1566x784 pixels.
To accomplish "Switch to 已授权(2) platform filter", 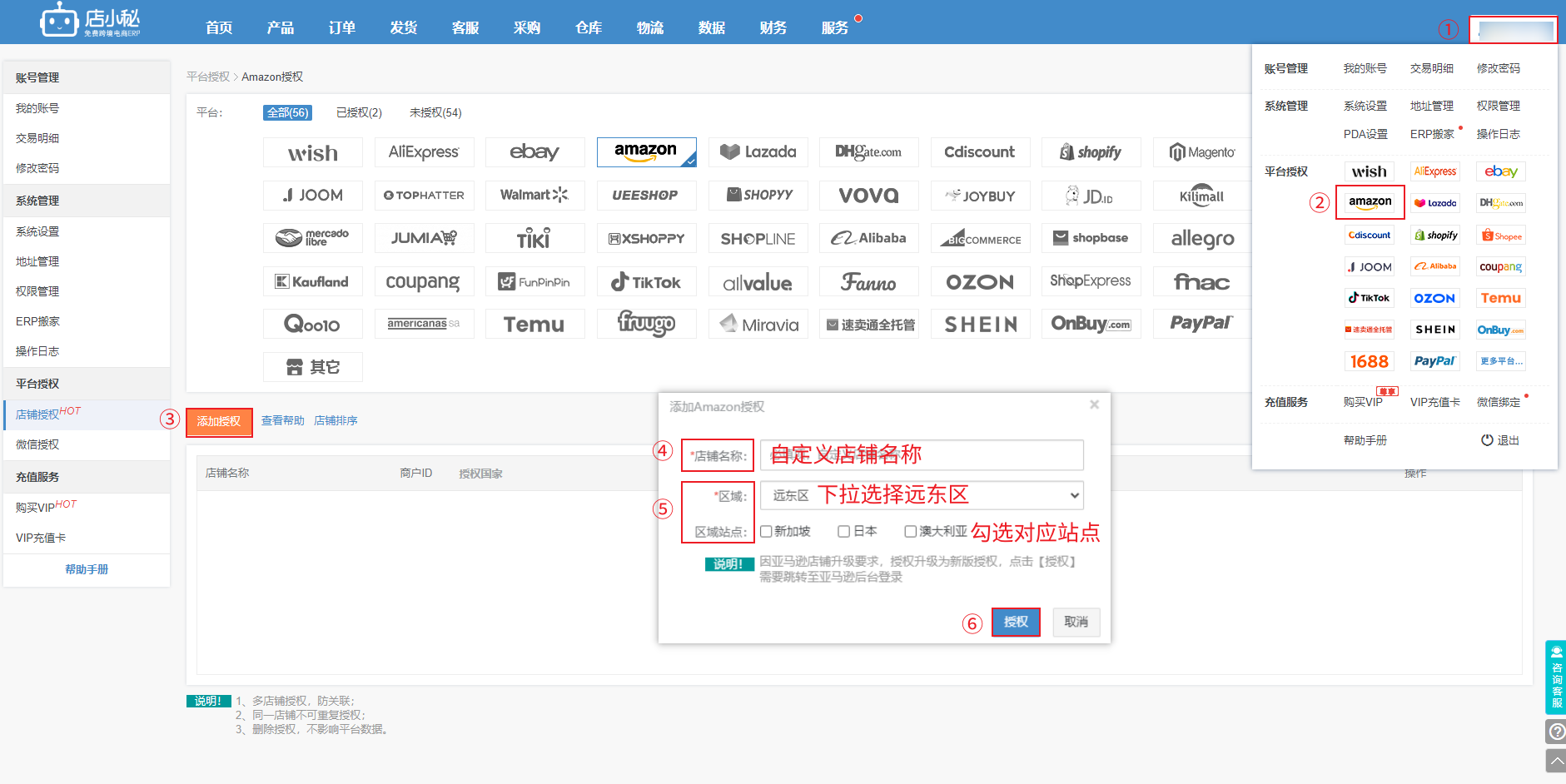I will point(359,112).
